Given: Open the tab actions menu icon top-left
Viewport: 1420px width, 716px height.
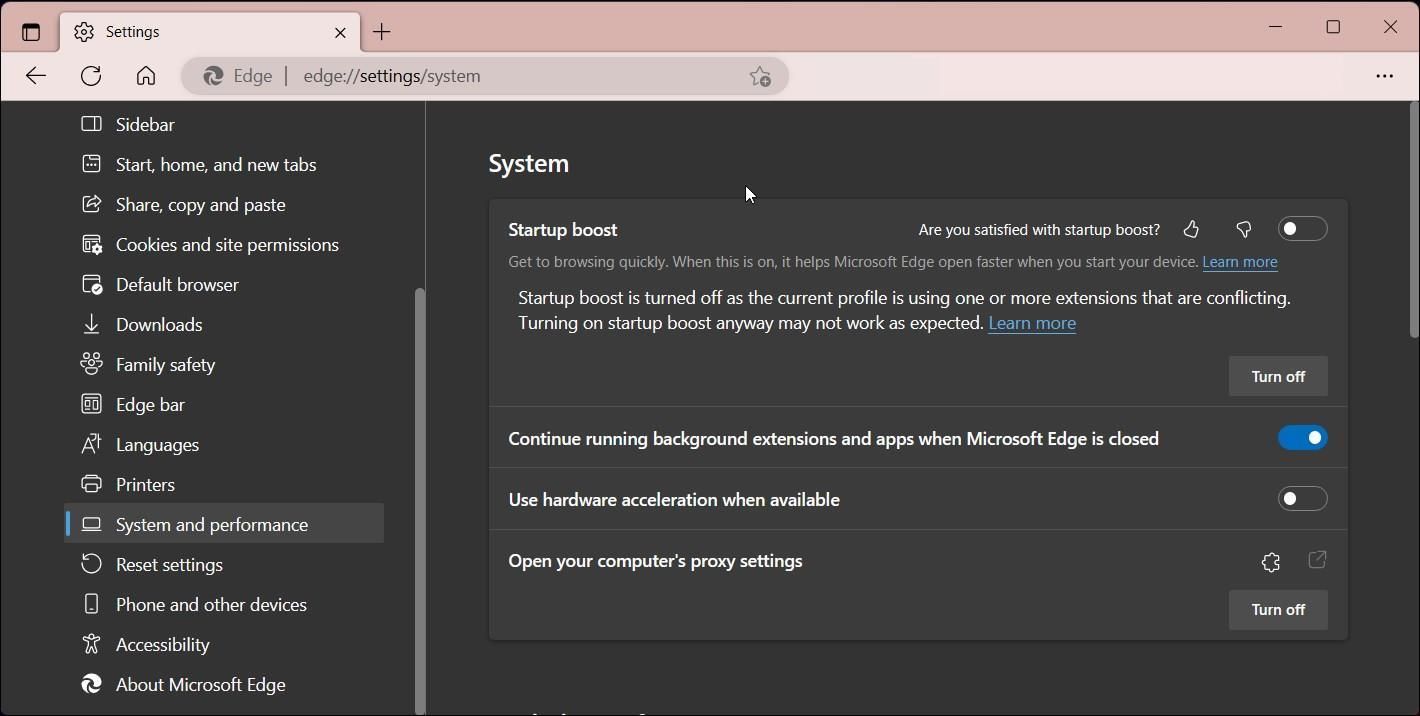Looking at the screenshot, I should (30, 31).
